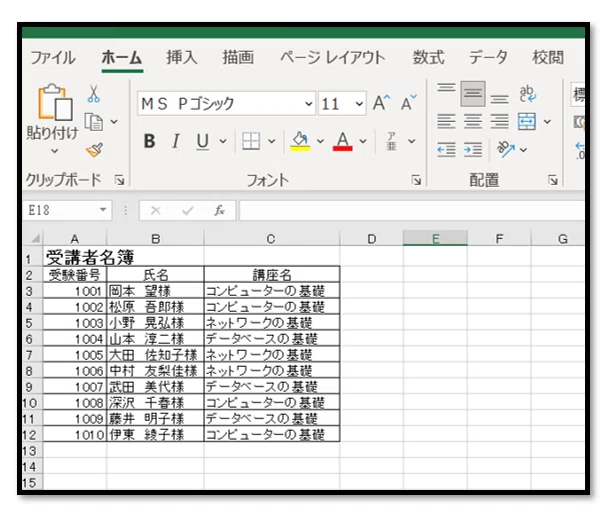Screen dimensions: 614x522
Task: Toggle Bold formatting
Action: click(x=149, y=141)
